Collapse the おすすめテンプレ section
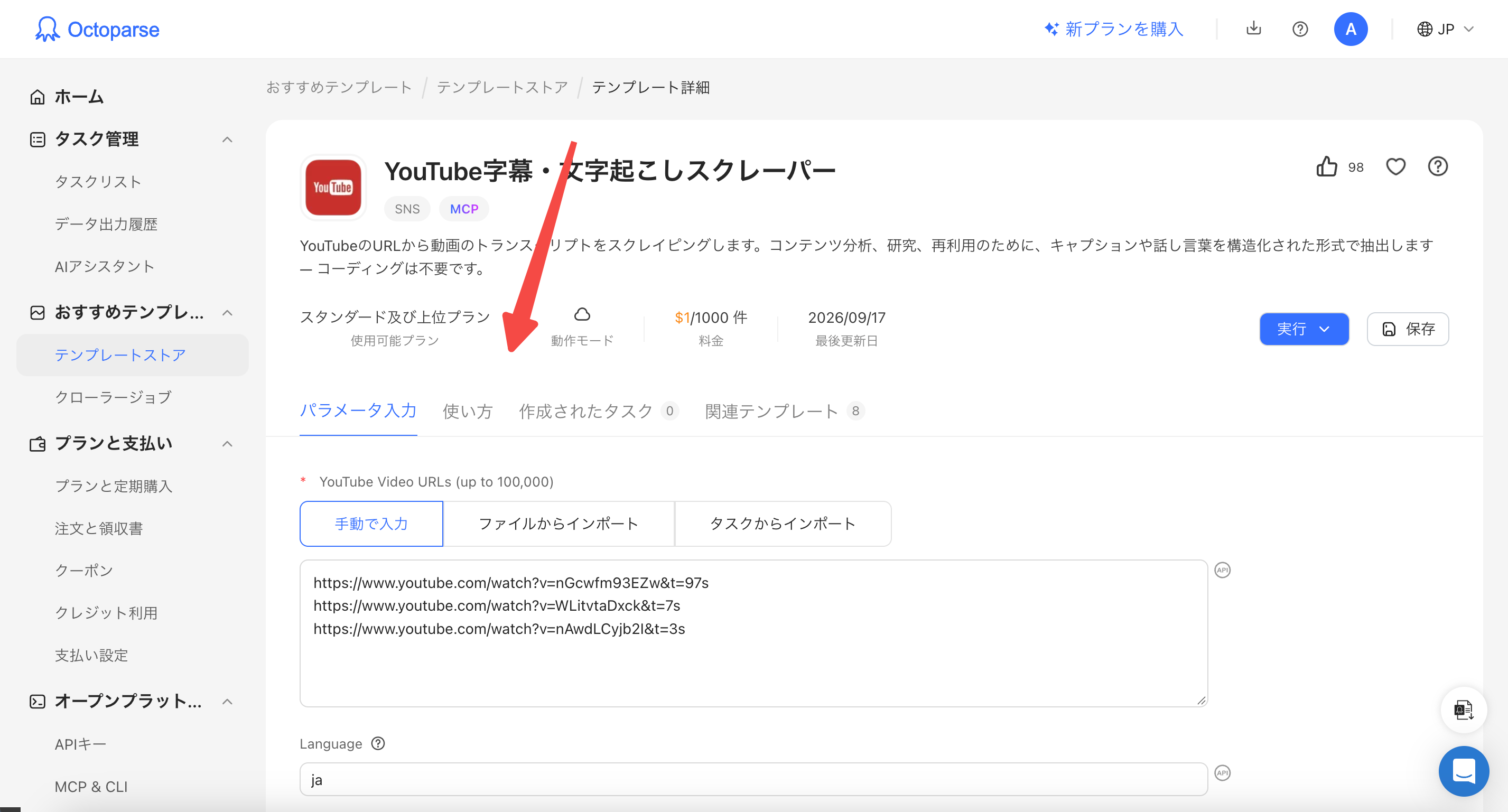Screen dimensions: 1508x812 (x=227, y=313)
